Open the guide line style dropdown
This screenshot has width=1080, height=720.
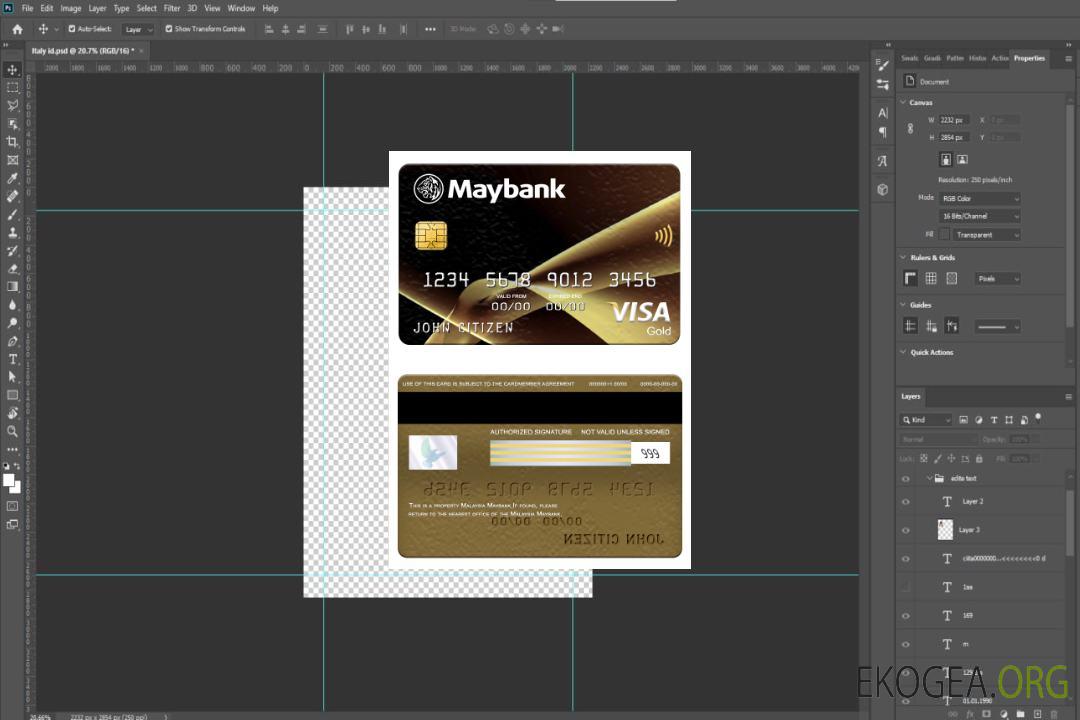(x=997, y=327)
